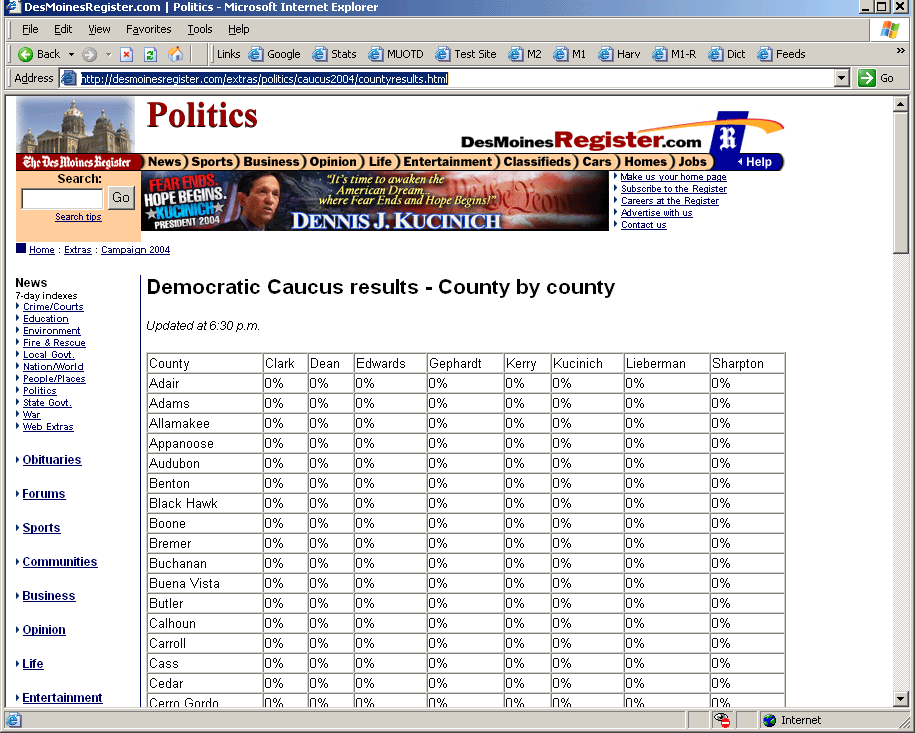915x733 pixels.
Task: Click the Stop loading icon
Action: click(127, 54)
